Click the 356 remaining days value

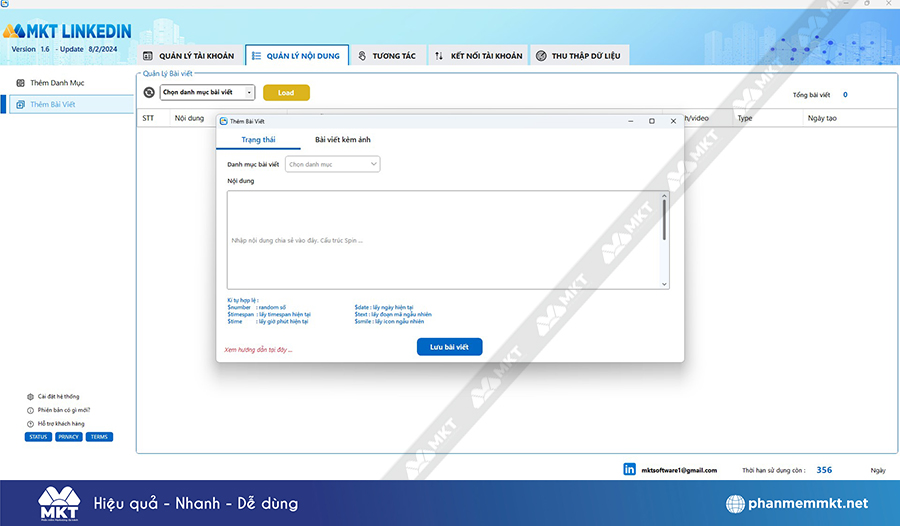click(824, 470)
